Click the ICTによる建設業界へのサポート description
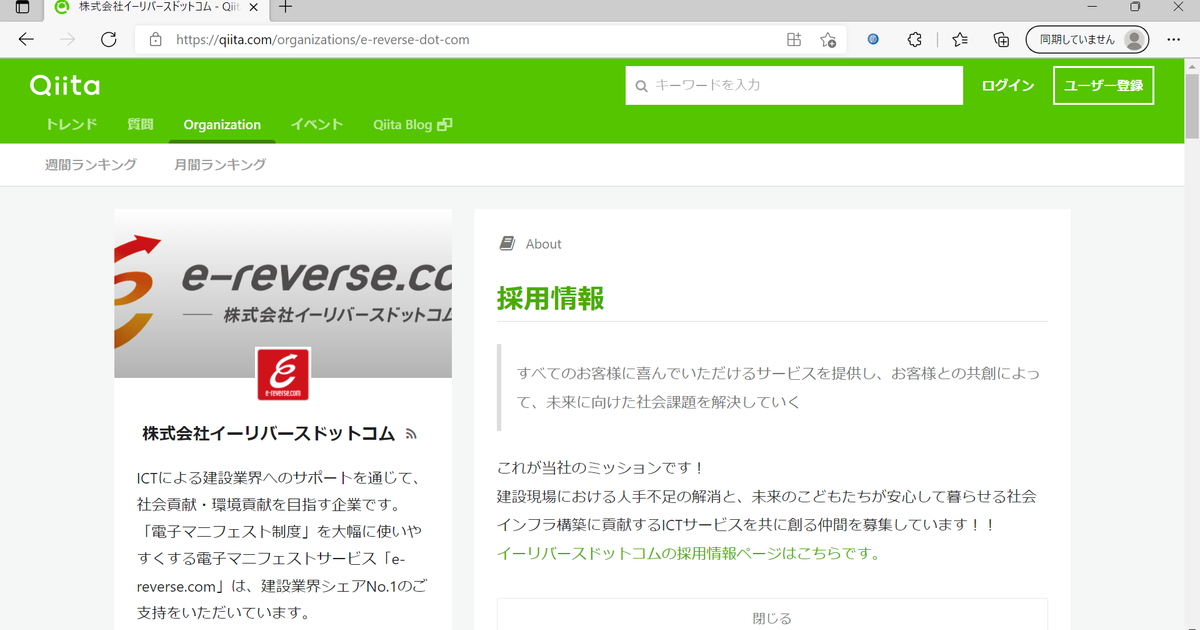This screenshot has height=630, width=1200. click(x=283, y=545)
